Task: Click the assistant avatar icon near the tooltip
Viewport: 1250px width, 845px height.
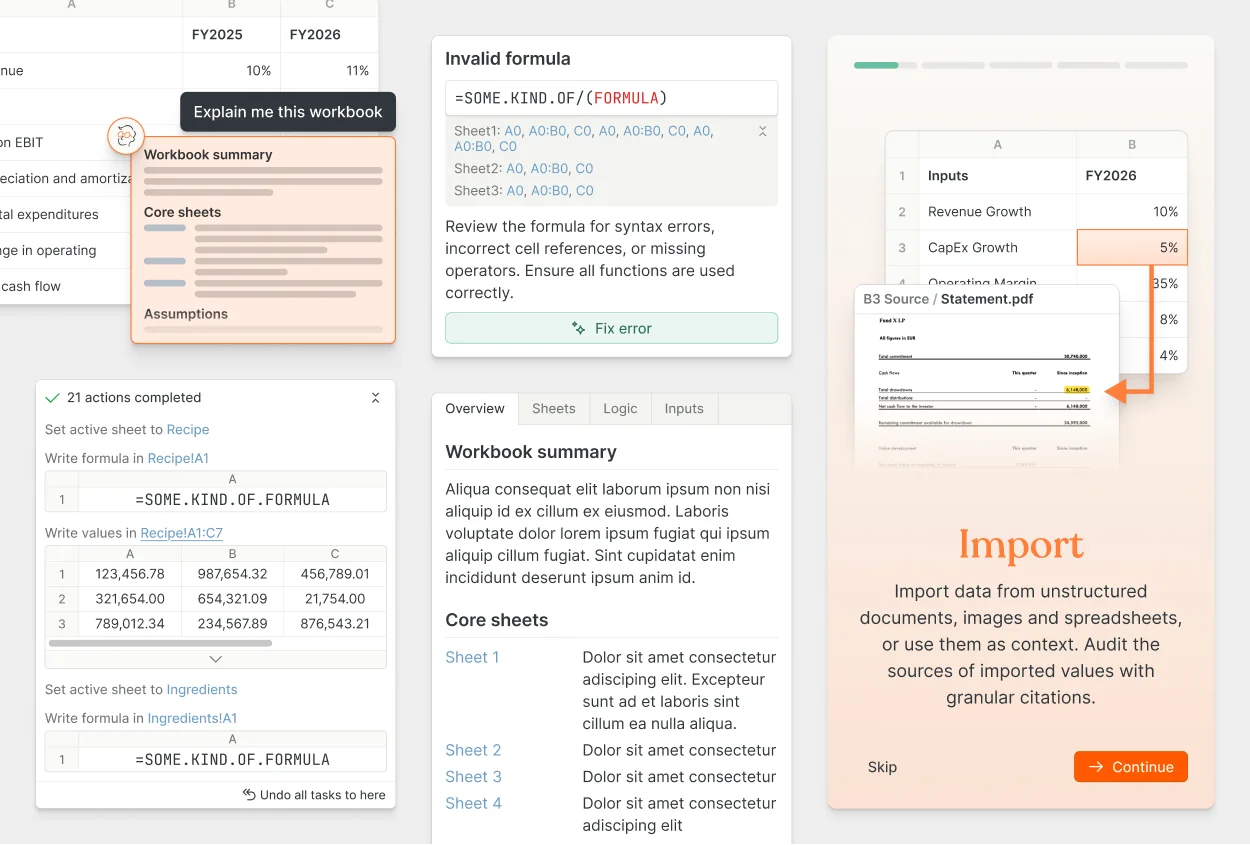Action: tap(126, 136)
